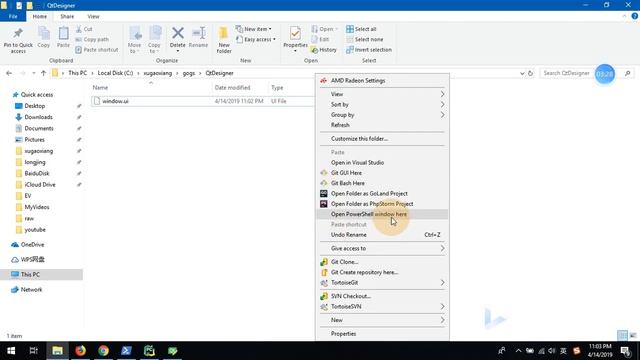Choose Git GUI Here
This screenshot has width=640, height=360.
(382, 173)
